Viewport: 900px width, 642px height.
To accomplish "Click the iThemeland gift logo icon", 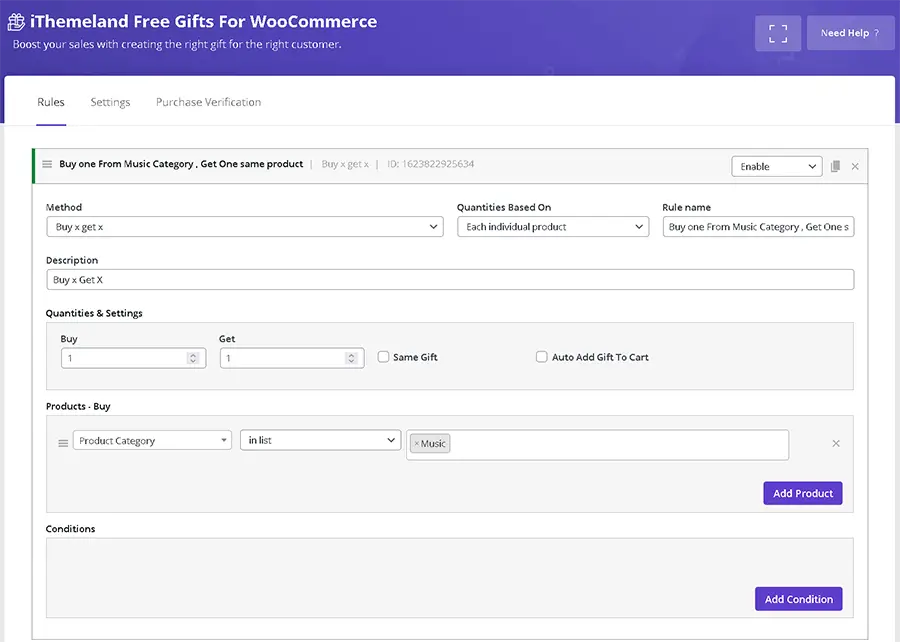I will coord(17,22).
